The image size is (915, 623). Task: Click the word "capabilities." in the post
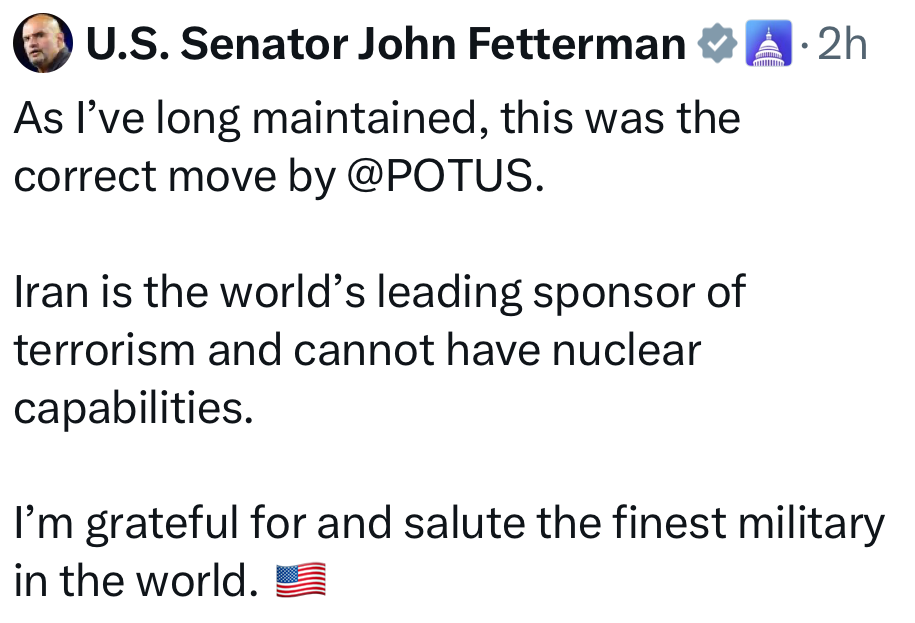(x=128, y=409)
